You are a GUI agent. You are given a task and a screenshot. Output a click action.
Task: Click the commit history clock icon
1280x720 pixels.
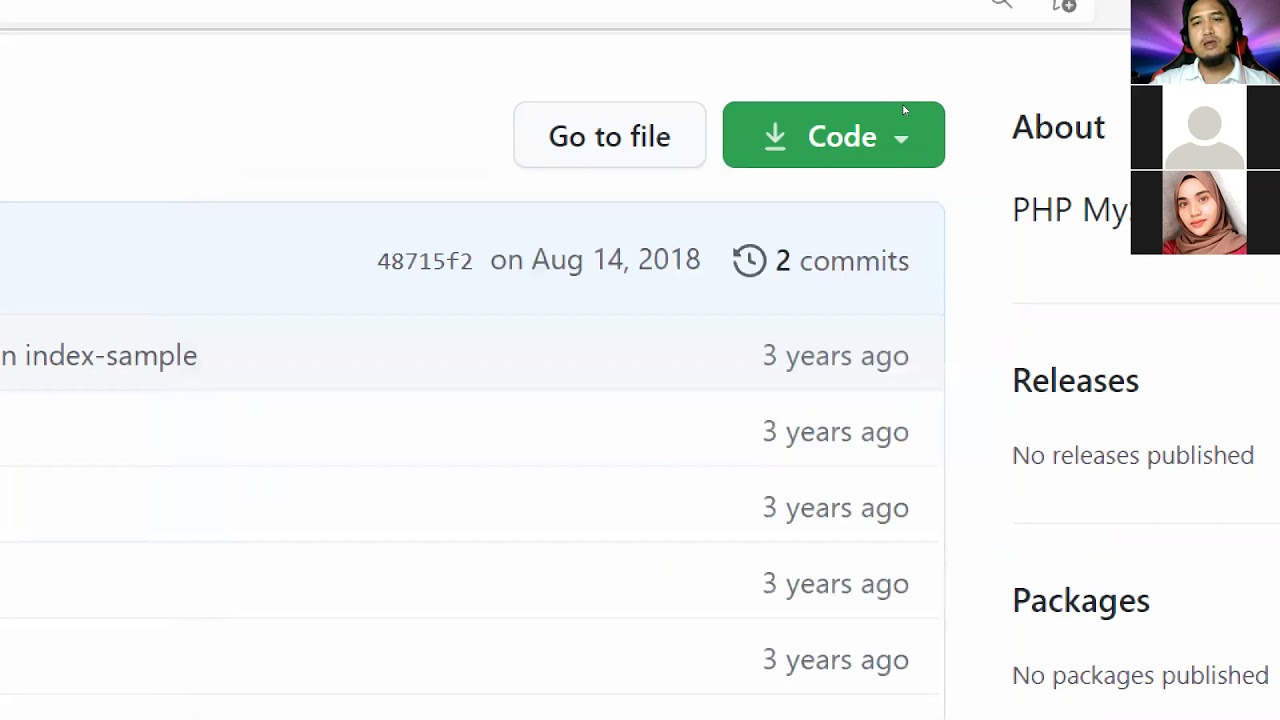(749, 261)
